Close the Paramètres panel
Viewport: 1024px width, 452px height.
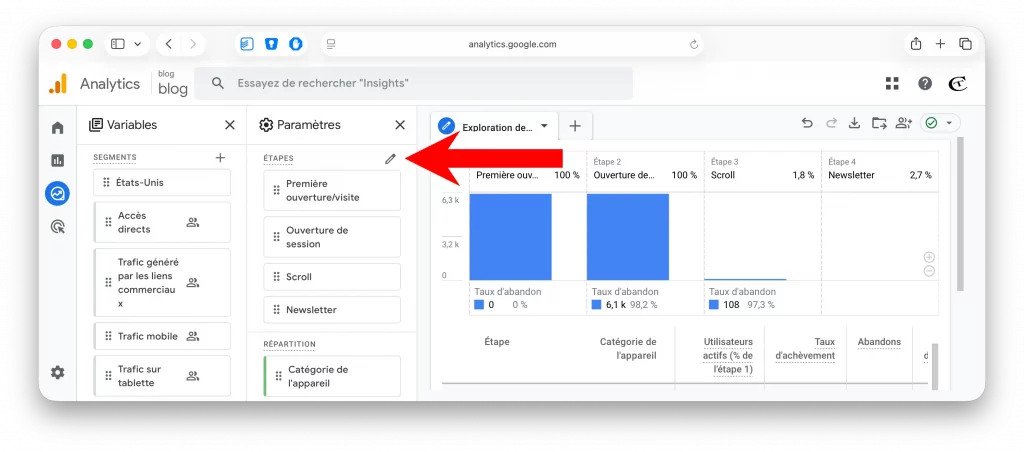[400, 125]
